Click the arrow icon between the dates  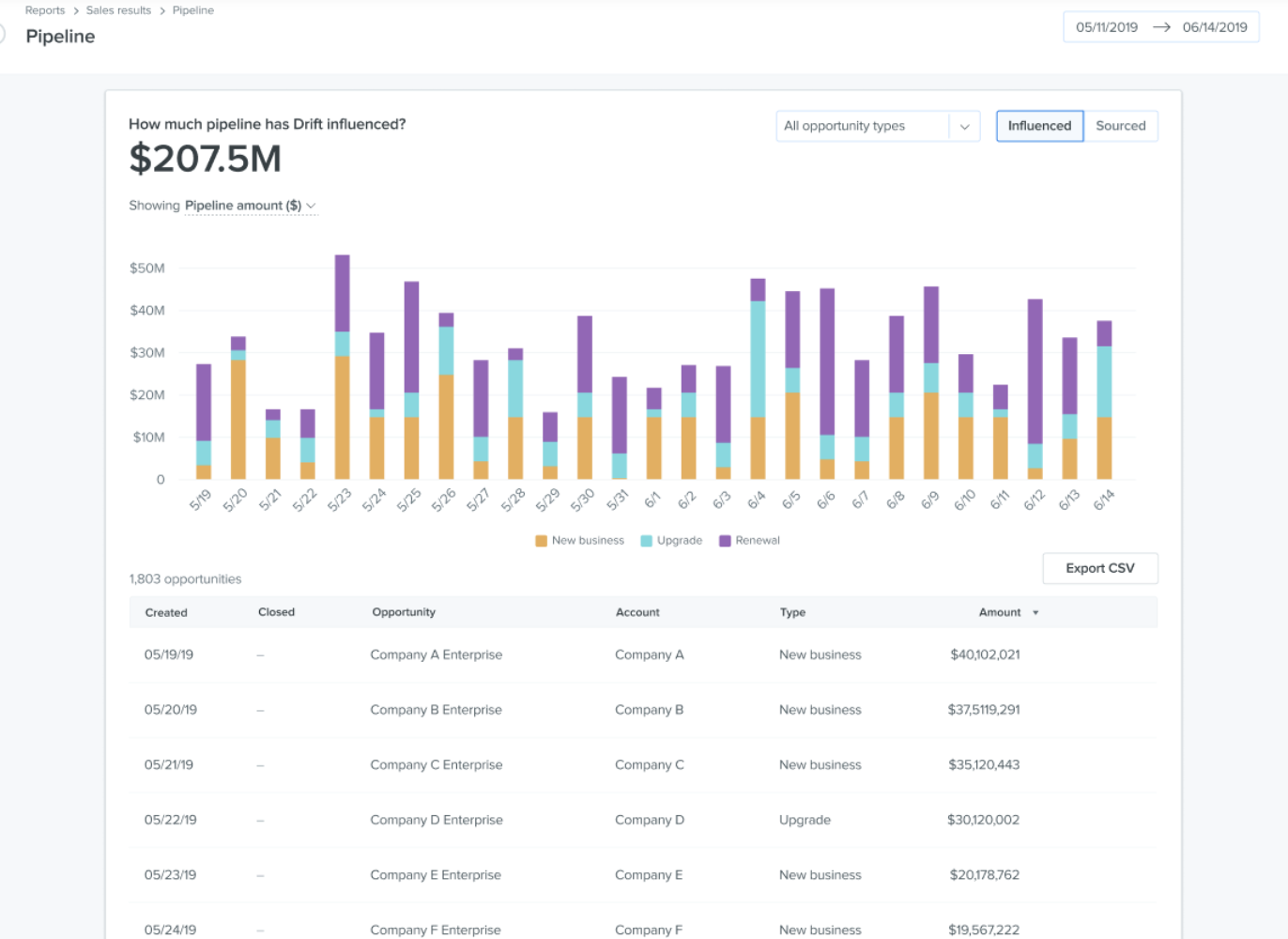(x=1161, y=27)
